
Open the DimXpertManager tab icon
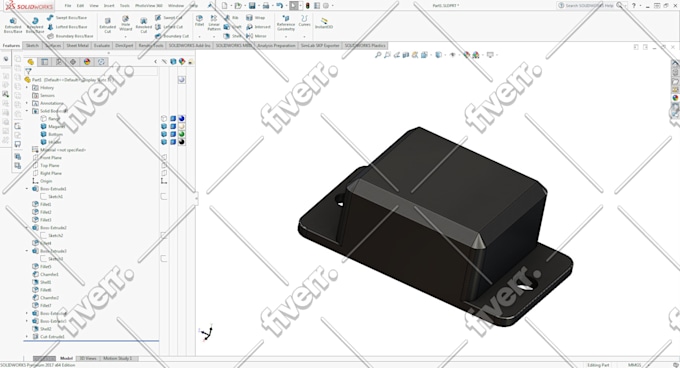coord(73,62)
